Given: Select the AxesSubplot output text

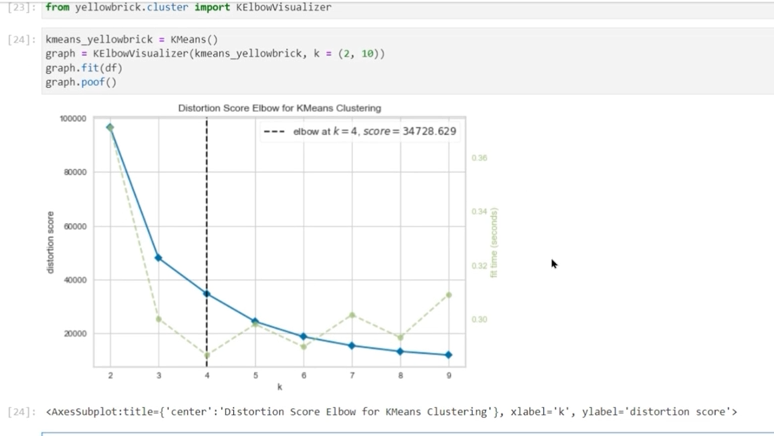Looking at the screenshot, I should click(x=390, y=411).
